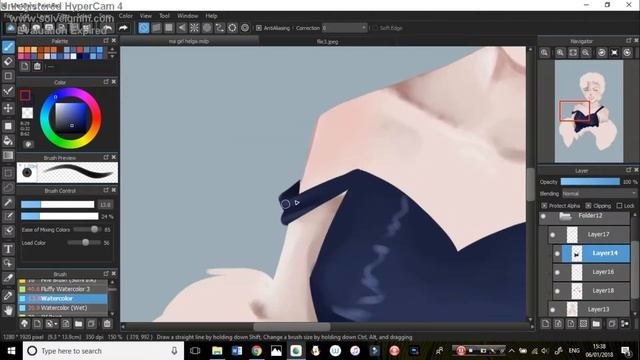Viewport: 640px width, 360px height.
Task: Add a new layer in Layer panel
Action: pyautogui.click(x=546, y=324)
